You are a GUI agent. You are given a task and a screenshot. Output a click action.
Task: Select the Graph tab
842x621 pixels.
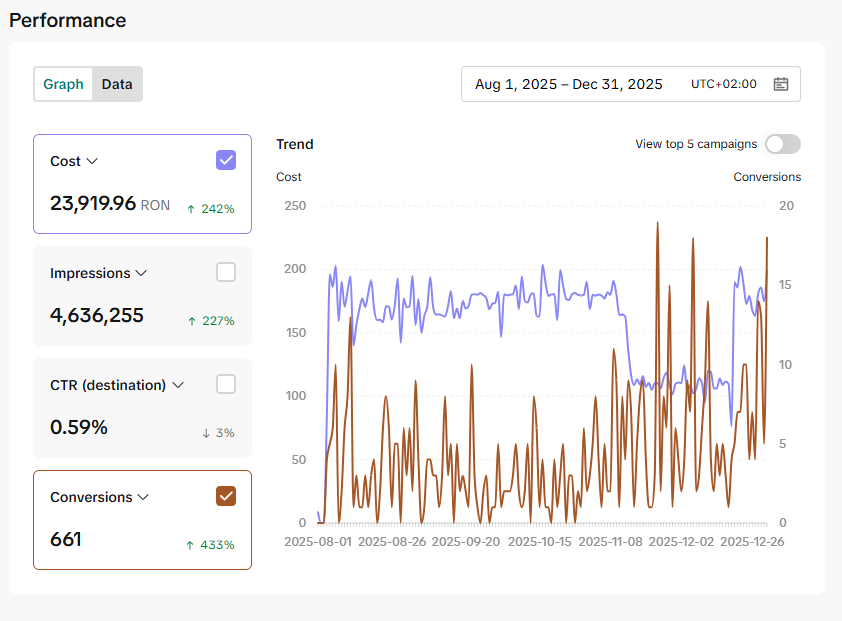[x=63, y=84]
